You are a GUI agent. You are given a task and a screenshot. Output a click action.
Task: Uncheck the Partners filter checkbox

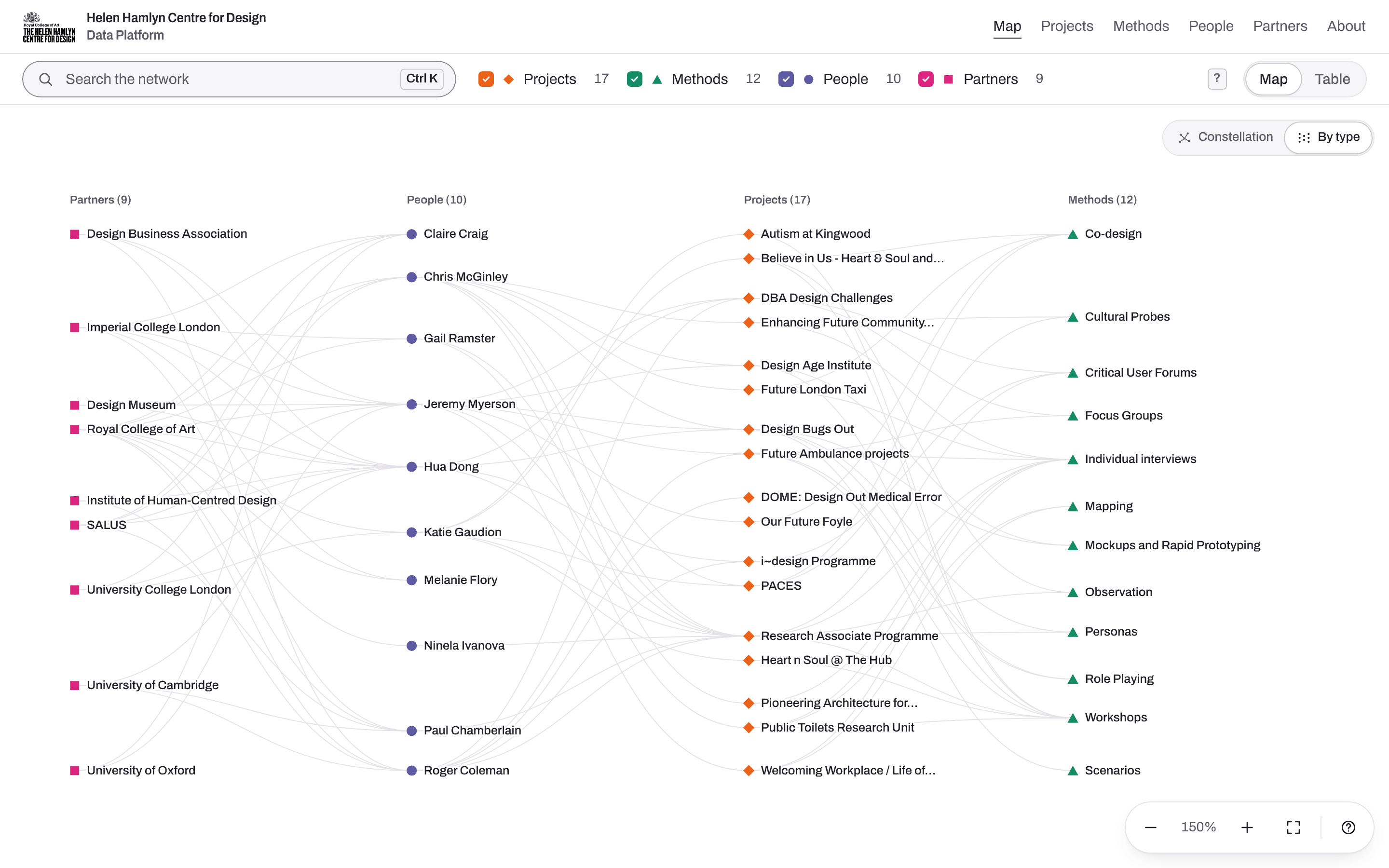[926, 79]
